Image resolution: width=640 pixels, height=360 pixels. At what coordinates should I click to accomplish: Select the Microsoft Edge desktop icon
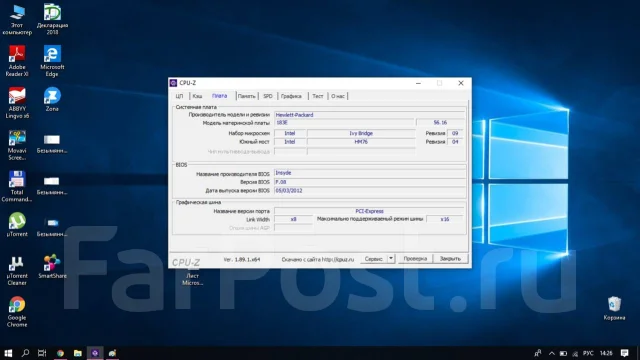tap(52, 61)
